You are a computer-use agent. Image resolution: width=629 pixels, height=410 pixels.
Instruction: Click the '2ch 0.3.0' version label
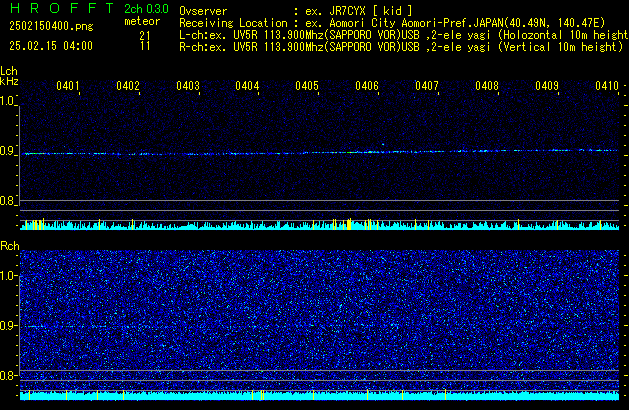[x=146, y=9]
